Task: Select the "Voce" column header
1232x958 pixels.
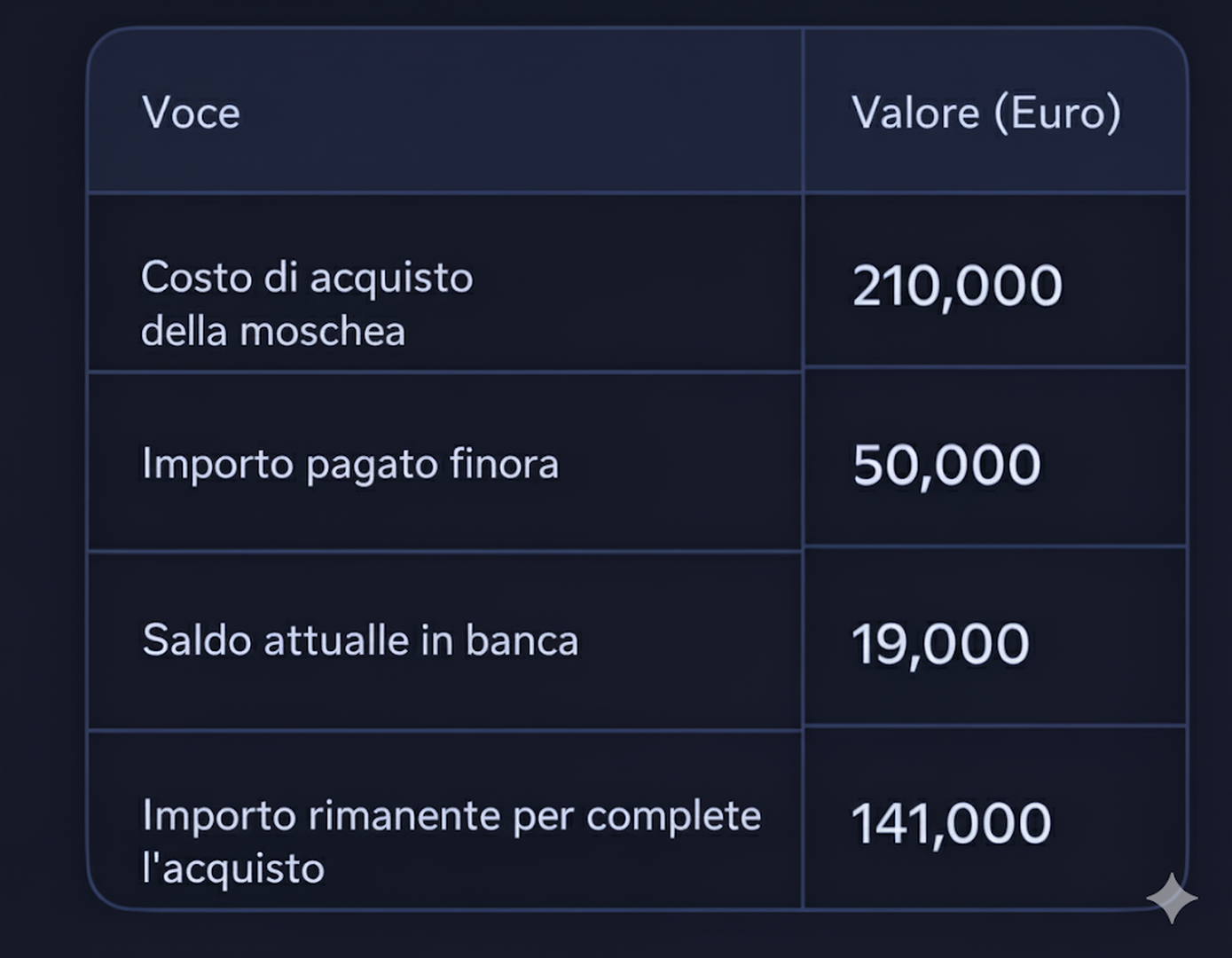Action: [191, 113]
